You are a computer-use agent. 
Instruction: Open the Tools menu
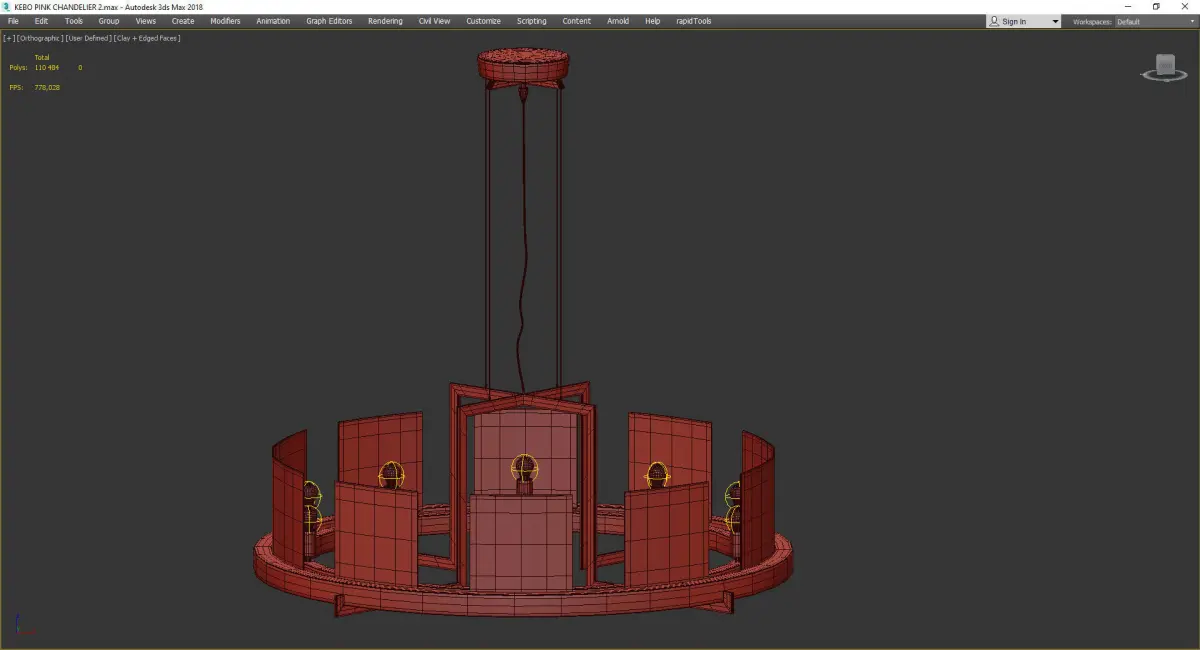[74, 21]
